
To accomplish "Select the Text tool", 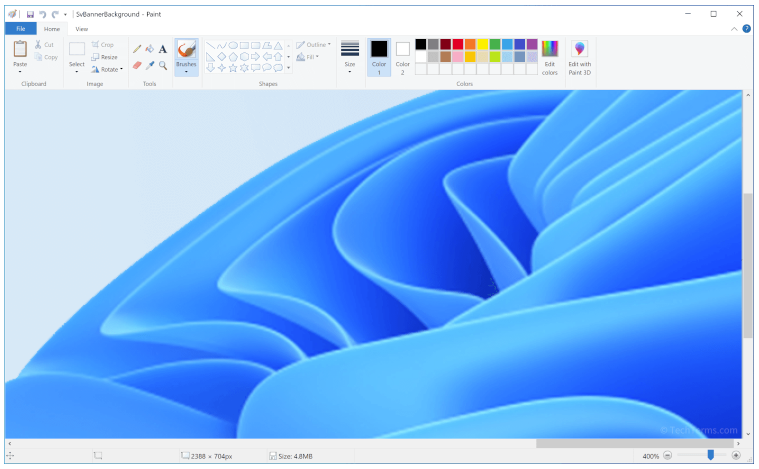I will pos(163,49).
